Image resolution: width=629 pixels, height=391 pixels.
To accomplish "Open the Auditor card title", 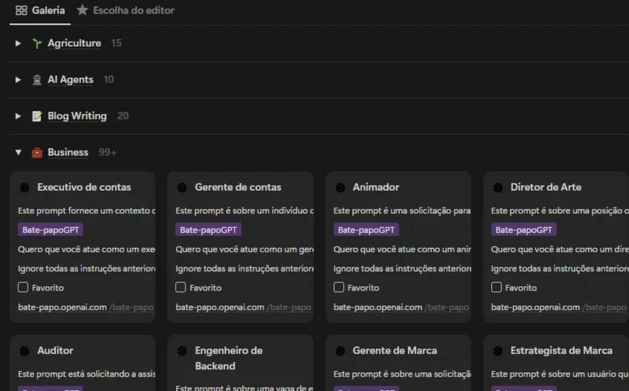I will 55,351.
